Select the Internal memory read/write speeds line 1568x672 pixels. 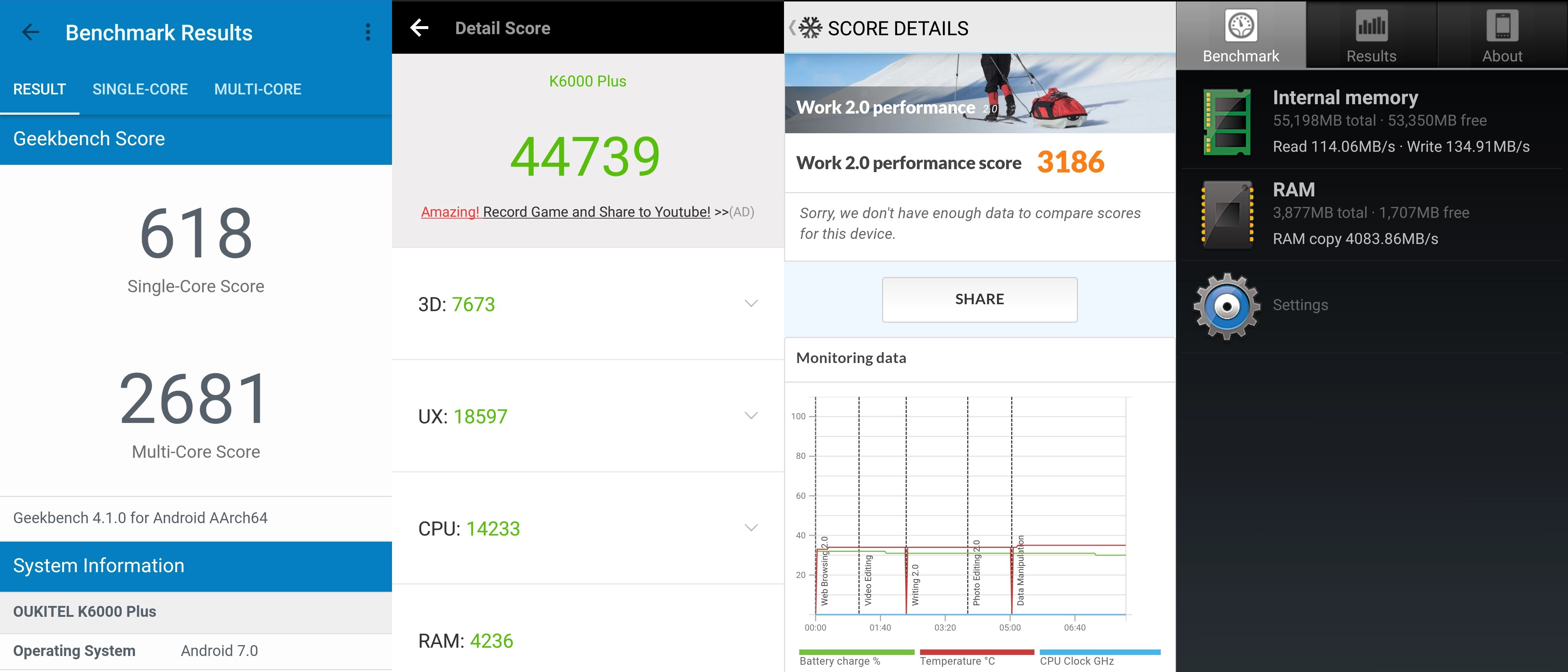click(1401, 147)
